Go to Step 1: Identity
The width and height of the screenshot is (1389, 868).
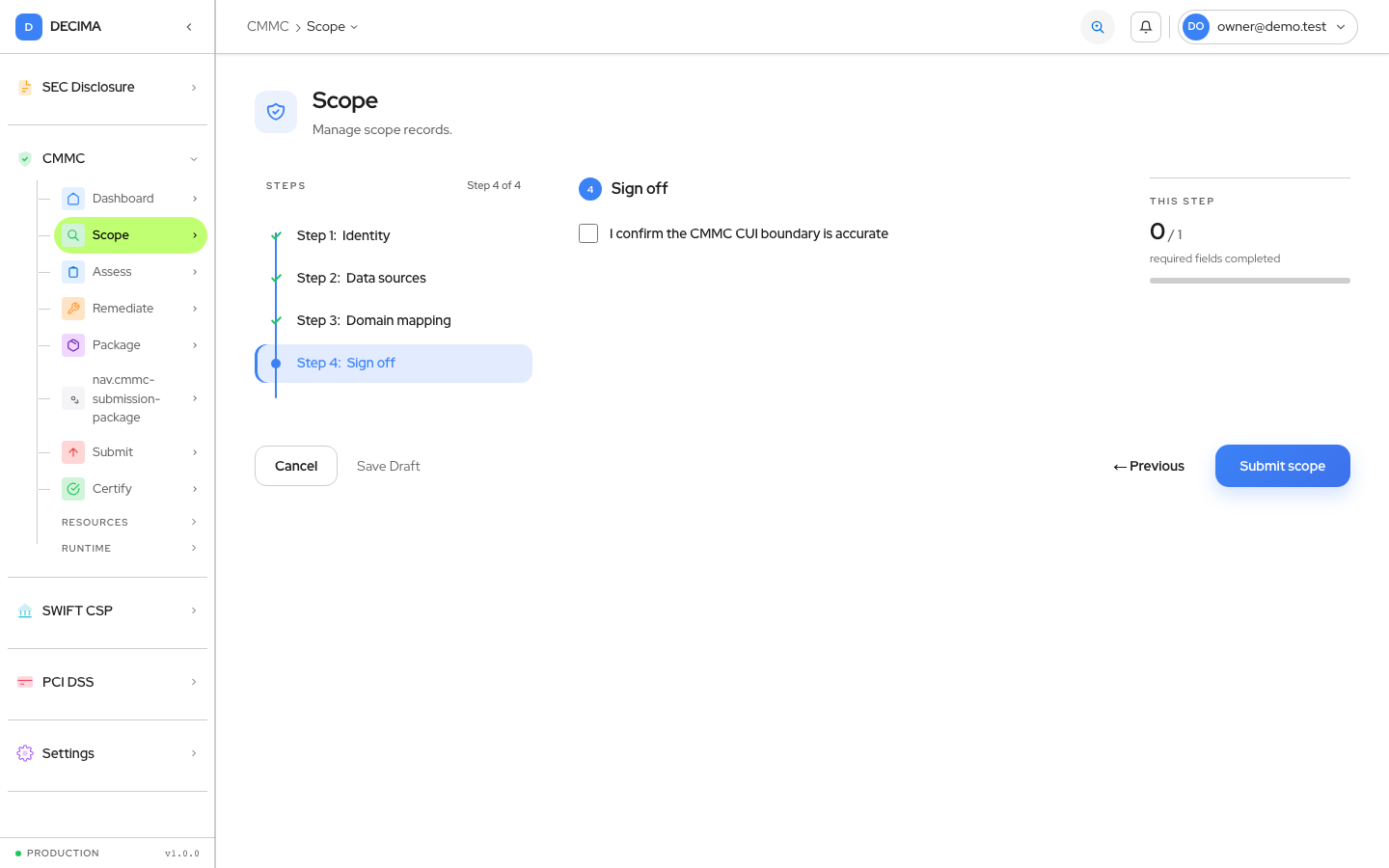click(394, 236)
